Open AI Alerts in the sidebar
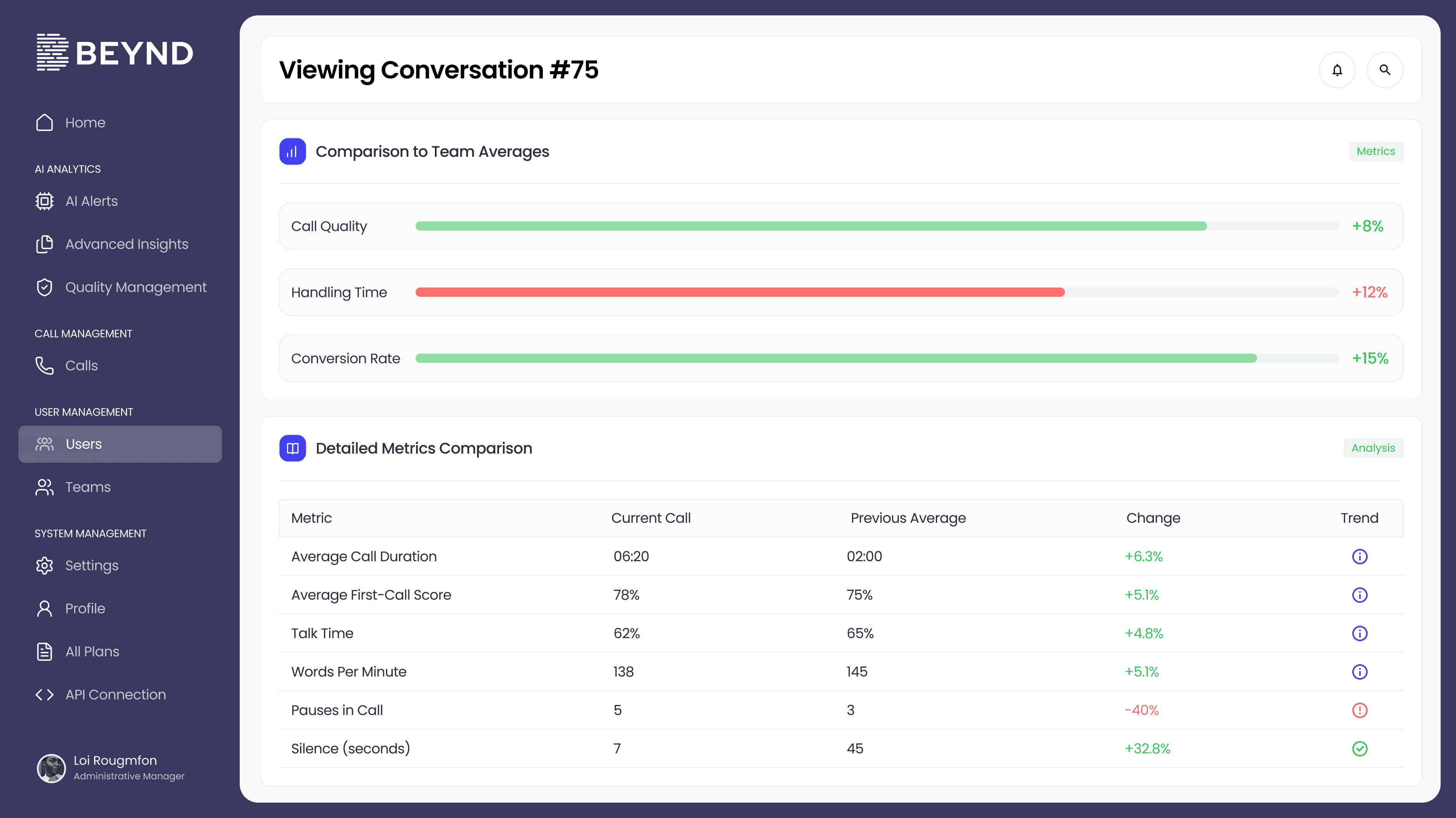Image resolution: width=1456 pixels, height=818 pixels. point(91,201)
